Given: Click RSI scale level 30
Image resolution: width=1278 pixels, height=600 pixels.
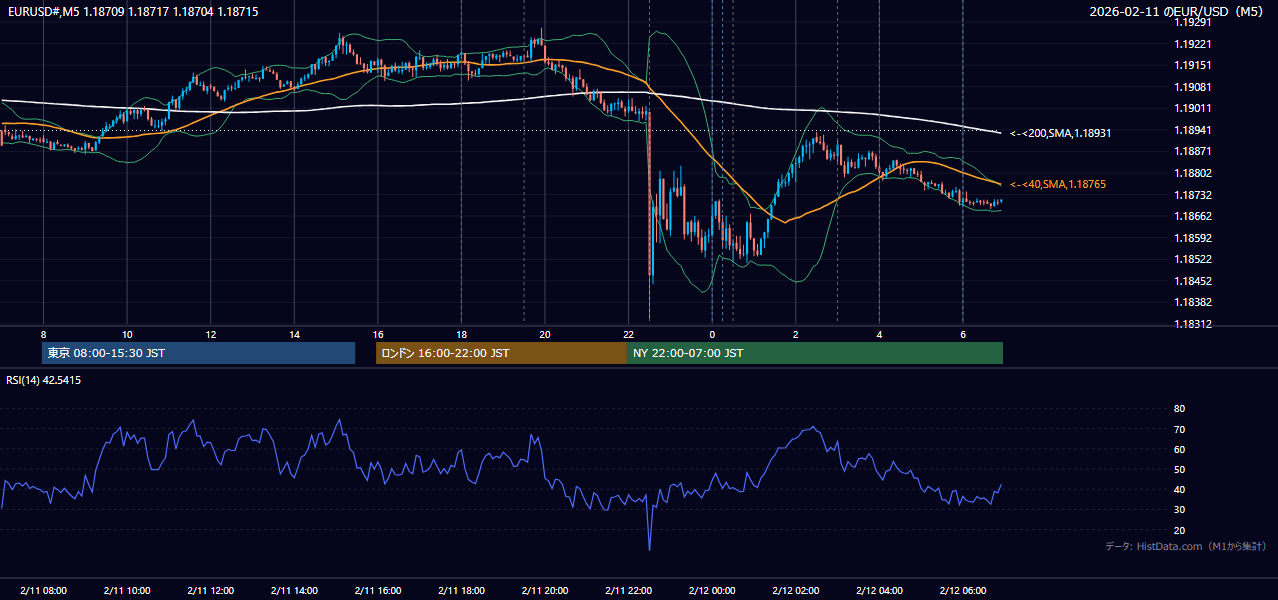Looking at the screenshot, I should pos(1179,509).
